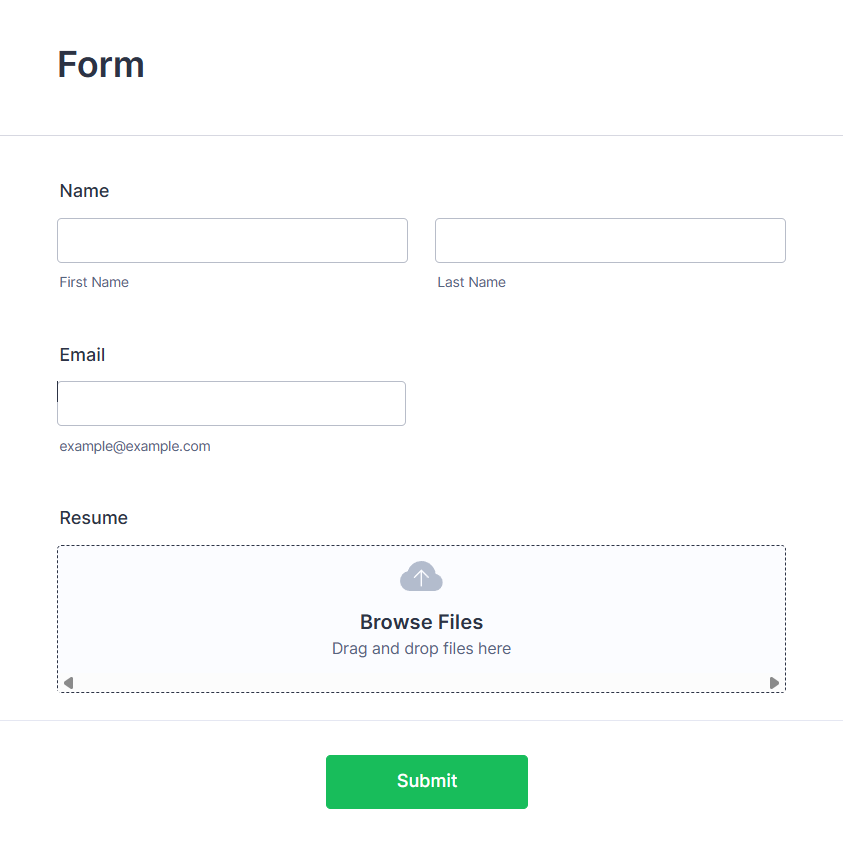The height and width of the screenshot is (853, 843).
Task: Click the 'First Name' sublabel text
Action: (x=94, y=282)
